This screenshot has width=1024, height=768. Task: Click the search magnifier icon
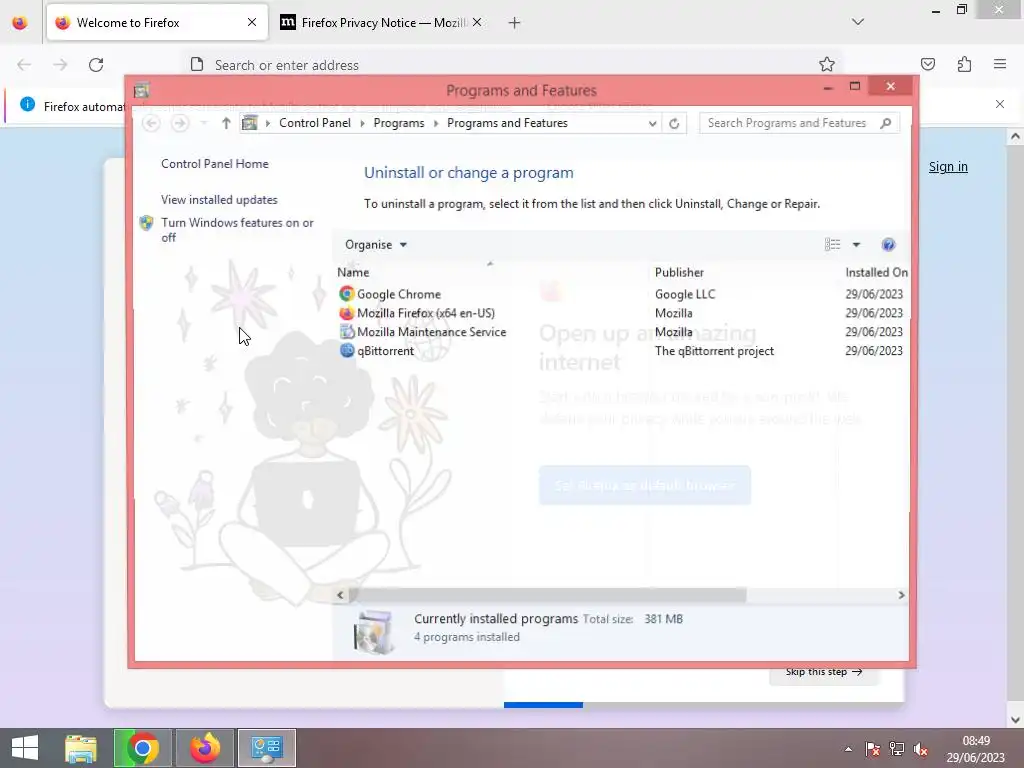(x=886, y=123)
